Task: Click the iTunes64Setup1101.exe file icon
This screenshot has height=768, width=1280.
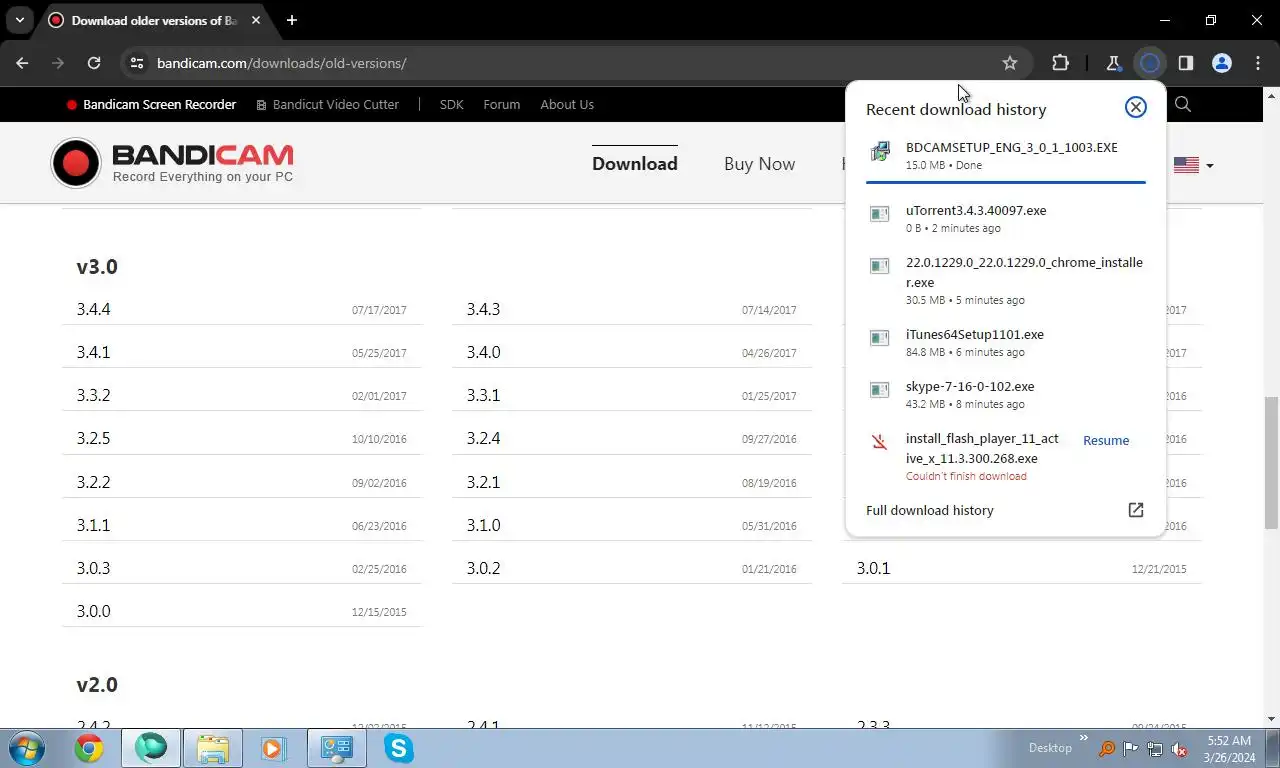Action: (x=879, y=338)
